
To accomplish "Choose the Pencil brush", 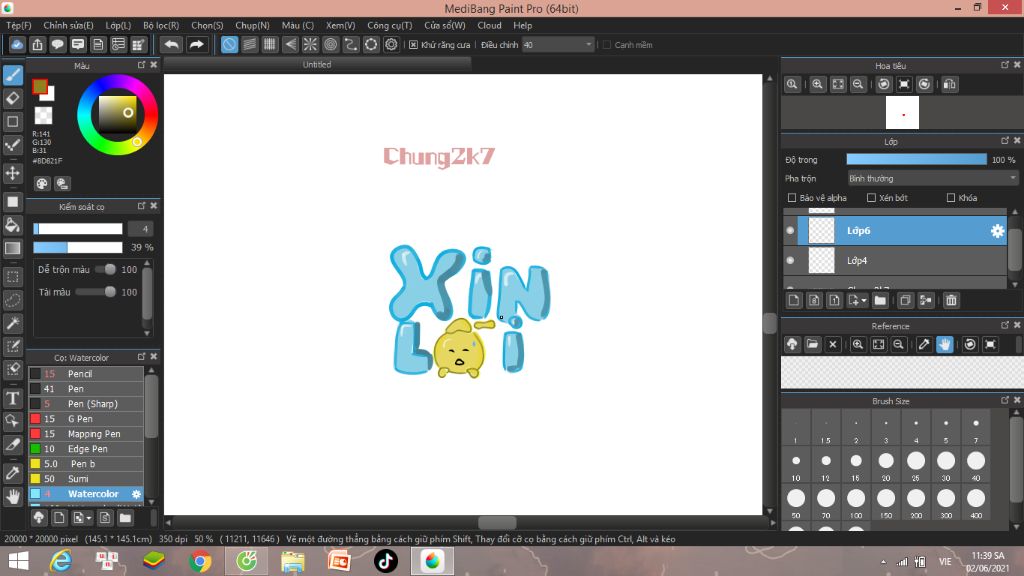I will coord(86,374).
